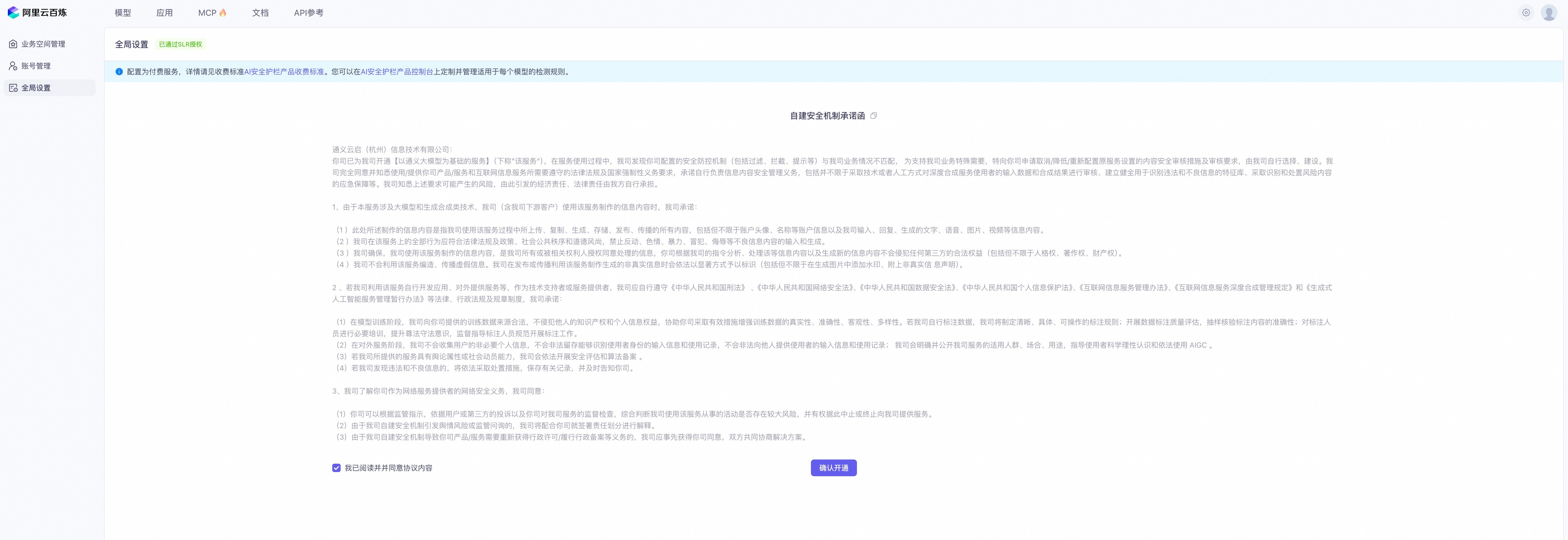This screenshot has width=1568, height=540.
Task: Open the 文档 navigation tab
Action: tap(261, 13)
